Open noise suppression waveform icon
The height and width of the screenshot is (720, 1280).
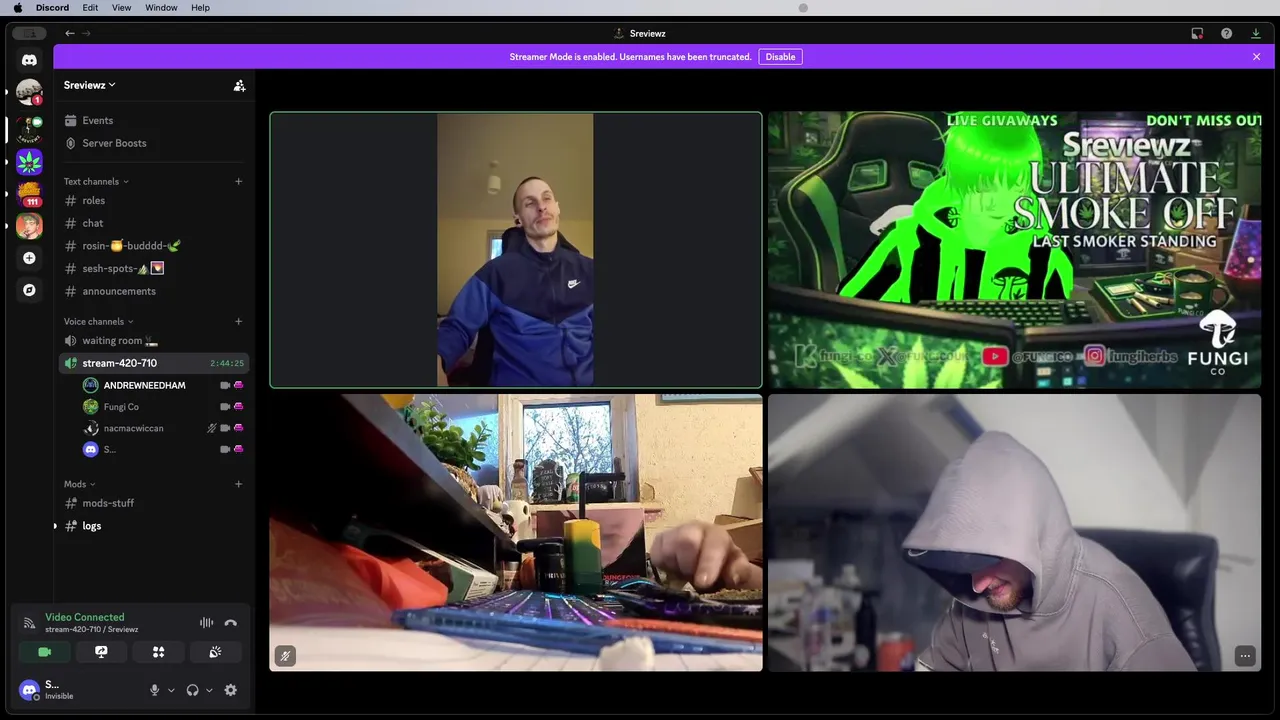206,623
